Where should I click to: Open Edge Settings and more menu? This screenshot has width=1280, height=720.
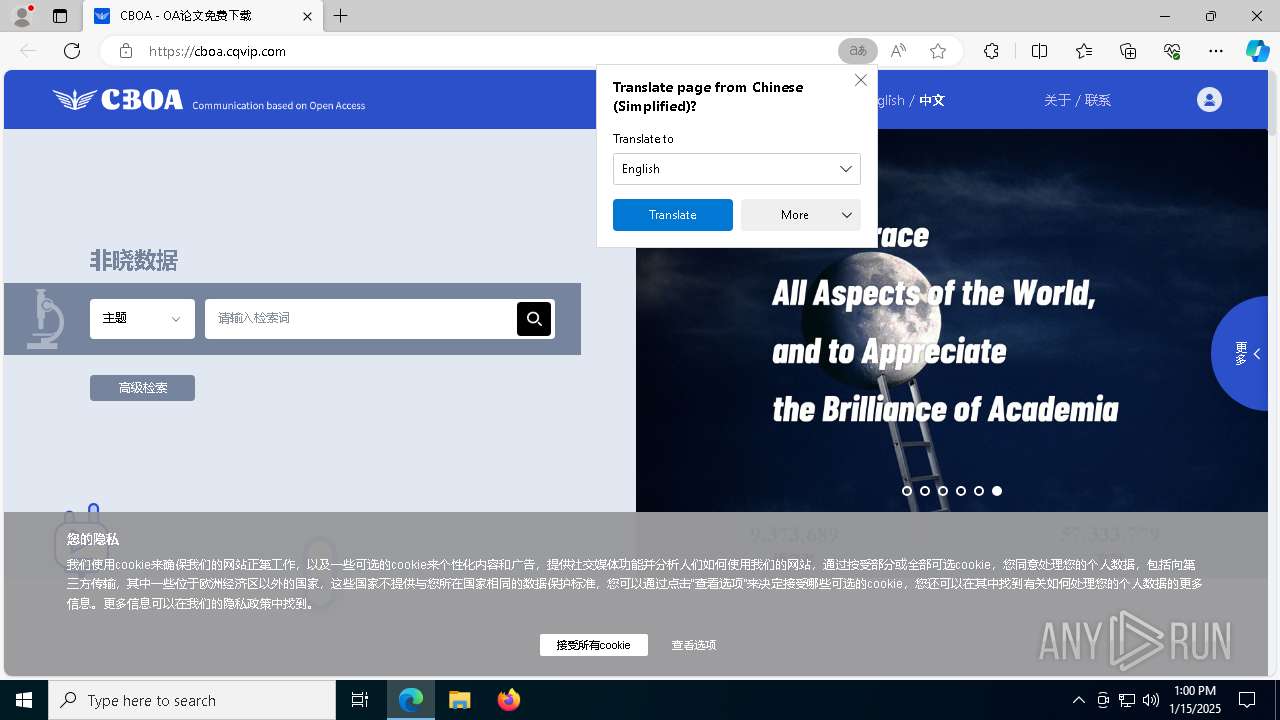(x=1216, y=51)
